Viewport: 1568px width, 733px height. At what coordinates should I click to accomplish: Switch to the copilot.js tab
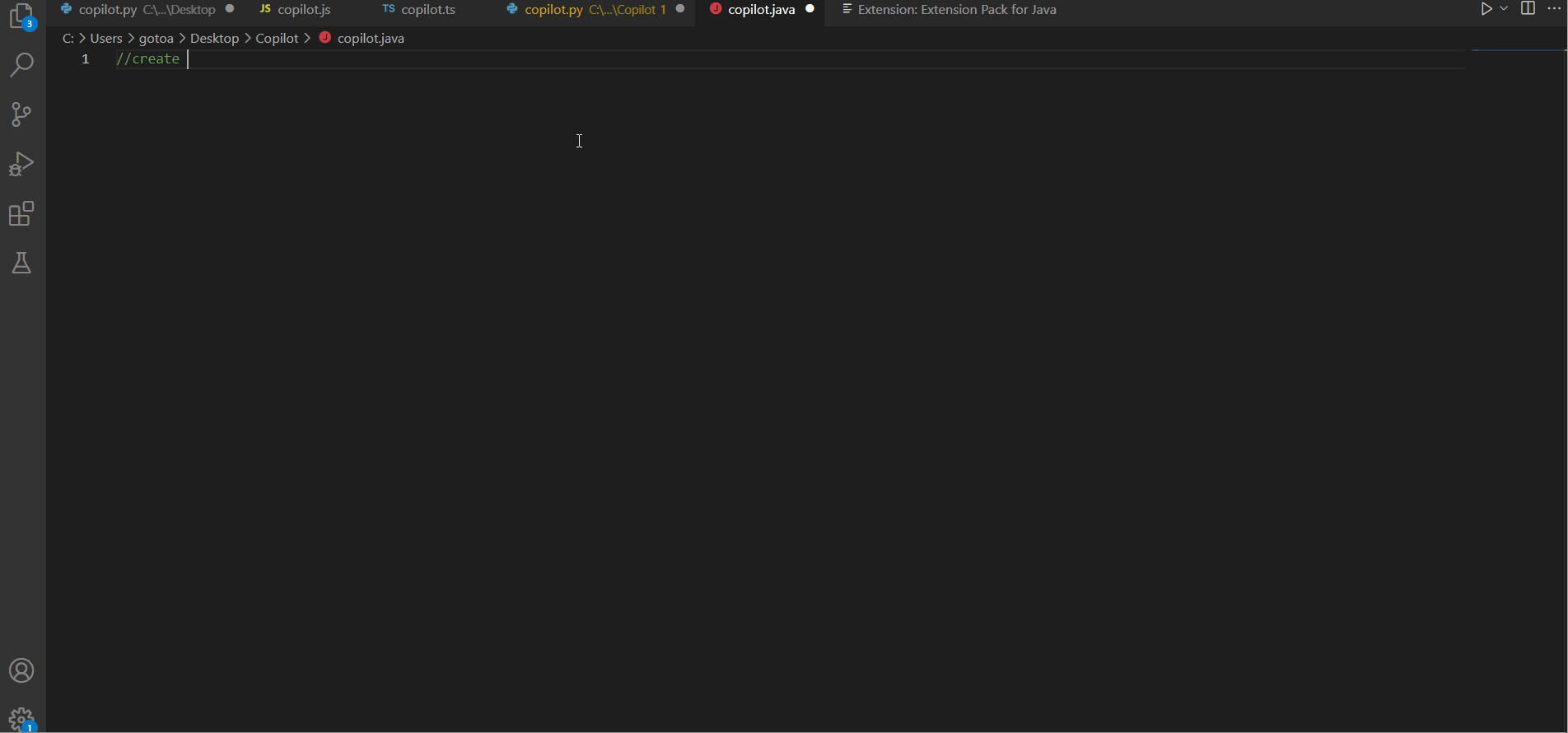[304, 10]
